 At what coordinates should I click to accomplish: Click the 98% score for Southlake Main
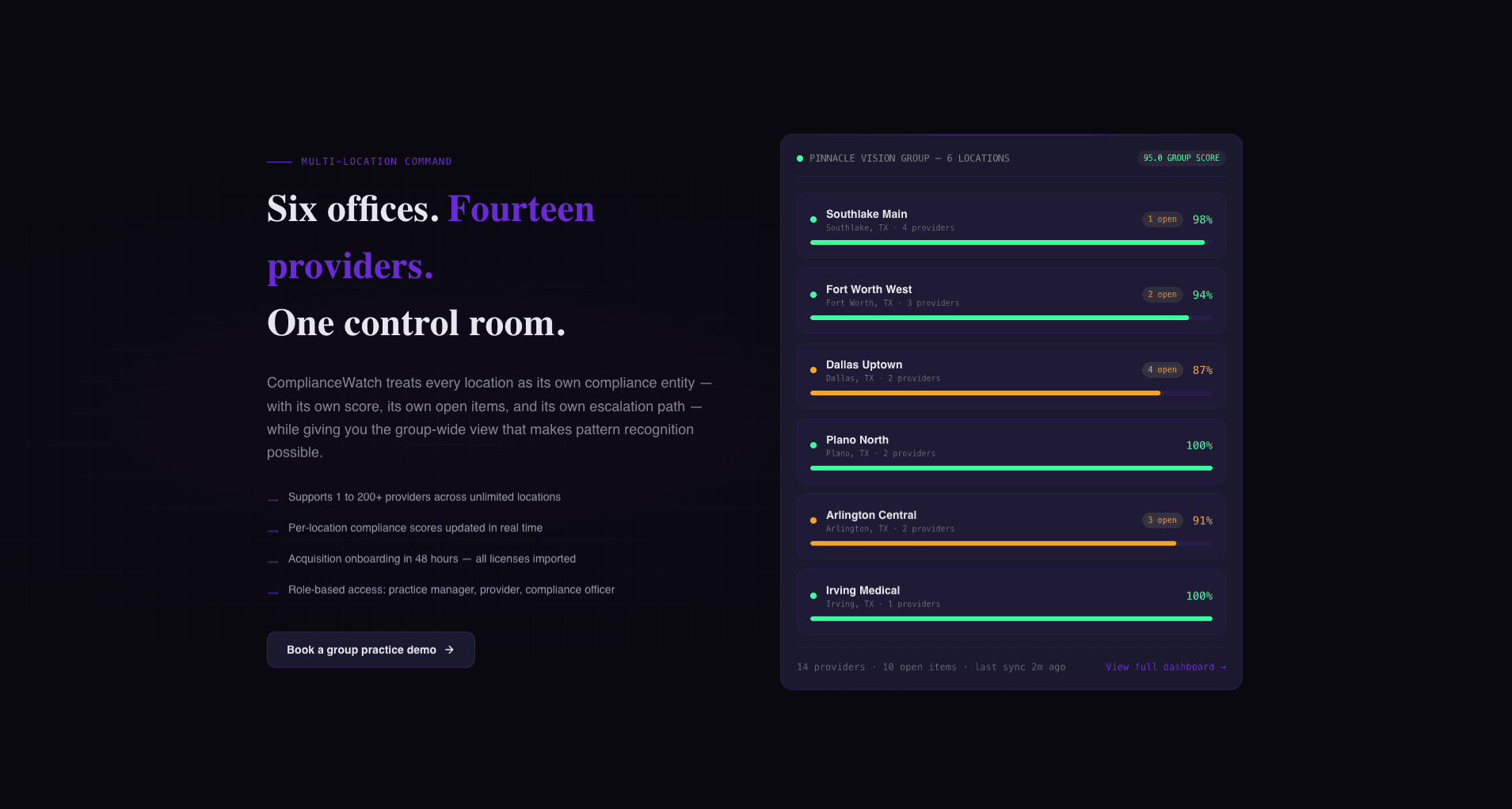point(1202,219)
